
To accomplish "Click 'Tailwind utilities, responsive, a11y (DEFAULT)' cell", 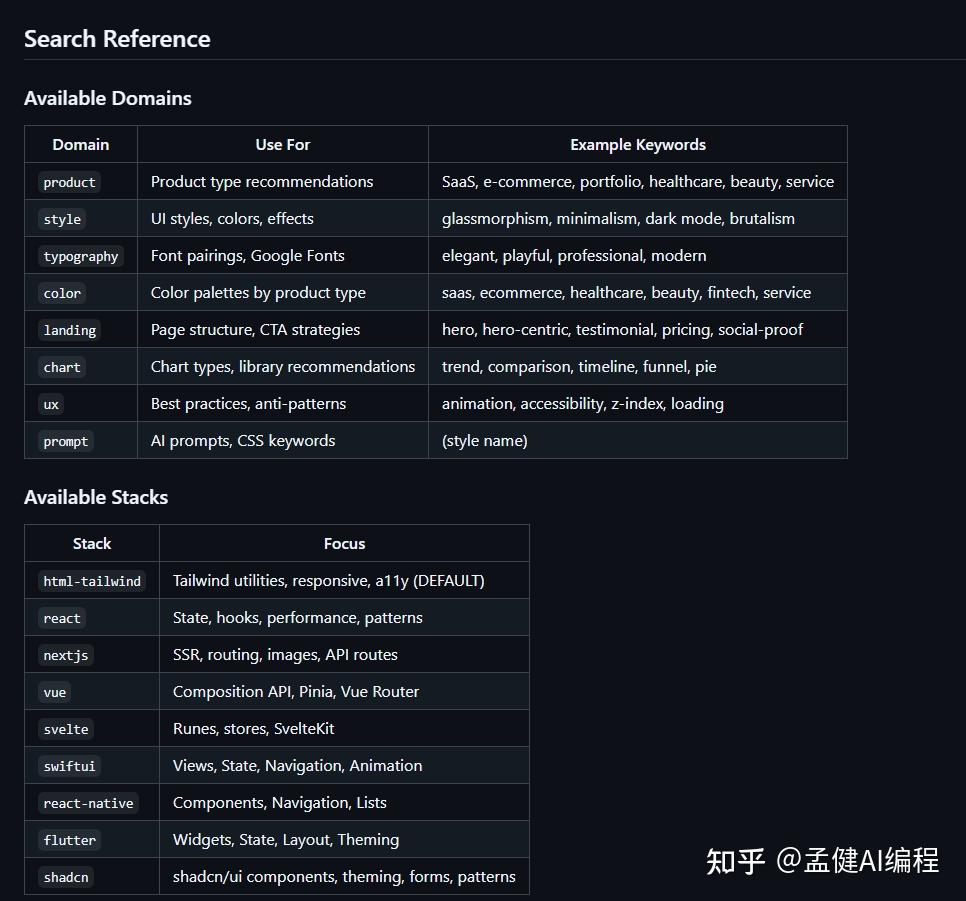I will tap(344, 580).
